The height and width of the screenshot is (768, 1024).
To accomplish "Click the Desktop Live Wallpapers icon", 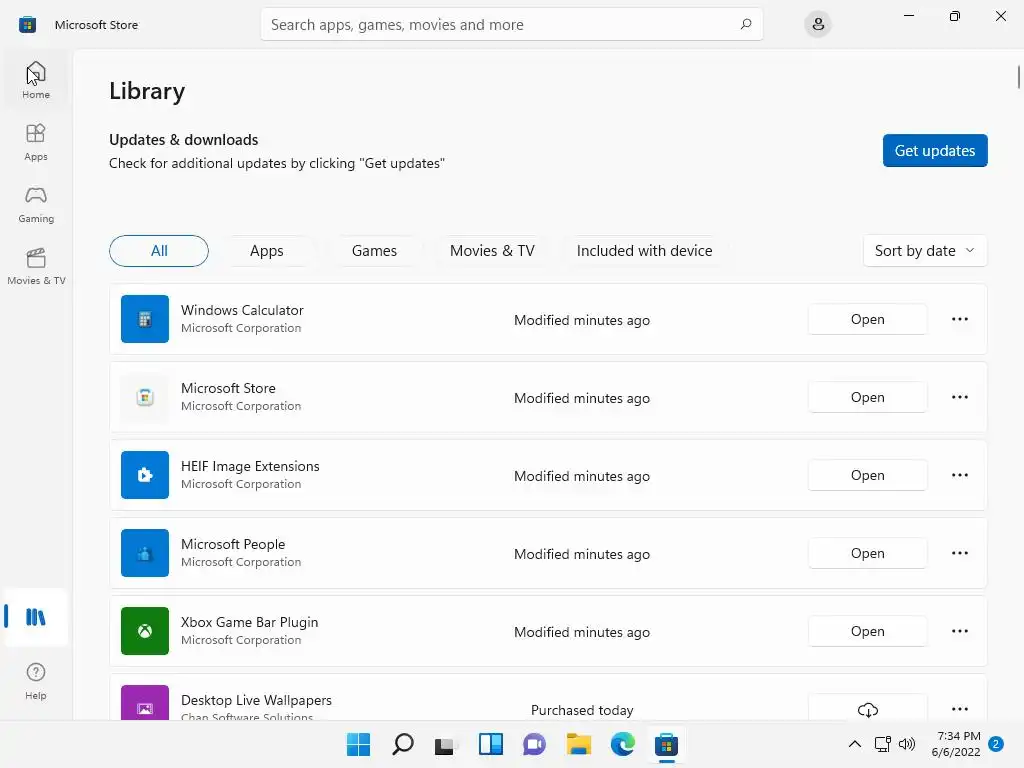I will [145, 703].
